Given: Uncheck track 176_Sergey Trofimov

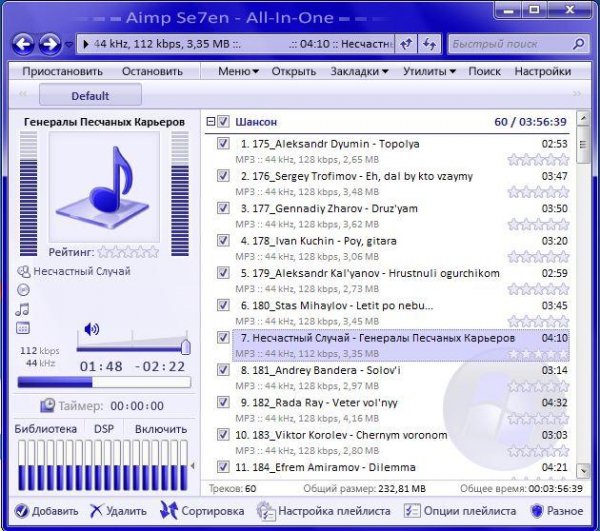Looking at the screenshot, I should pos(223,176).
